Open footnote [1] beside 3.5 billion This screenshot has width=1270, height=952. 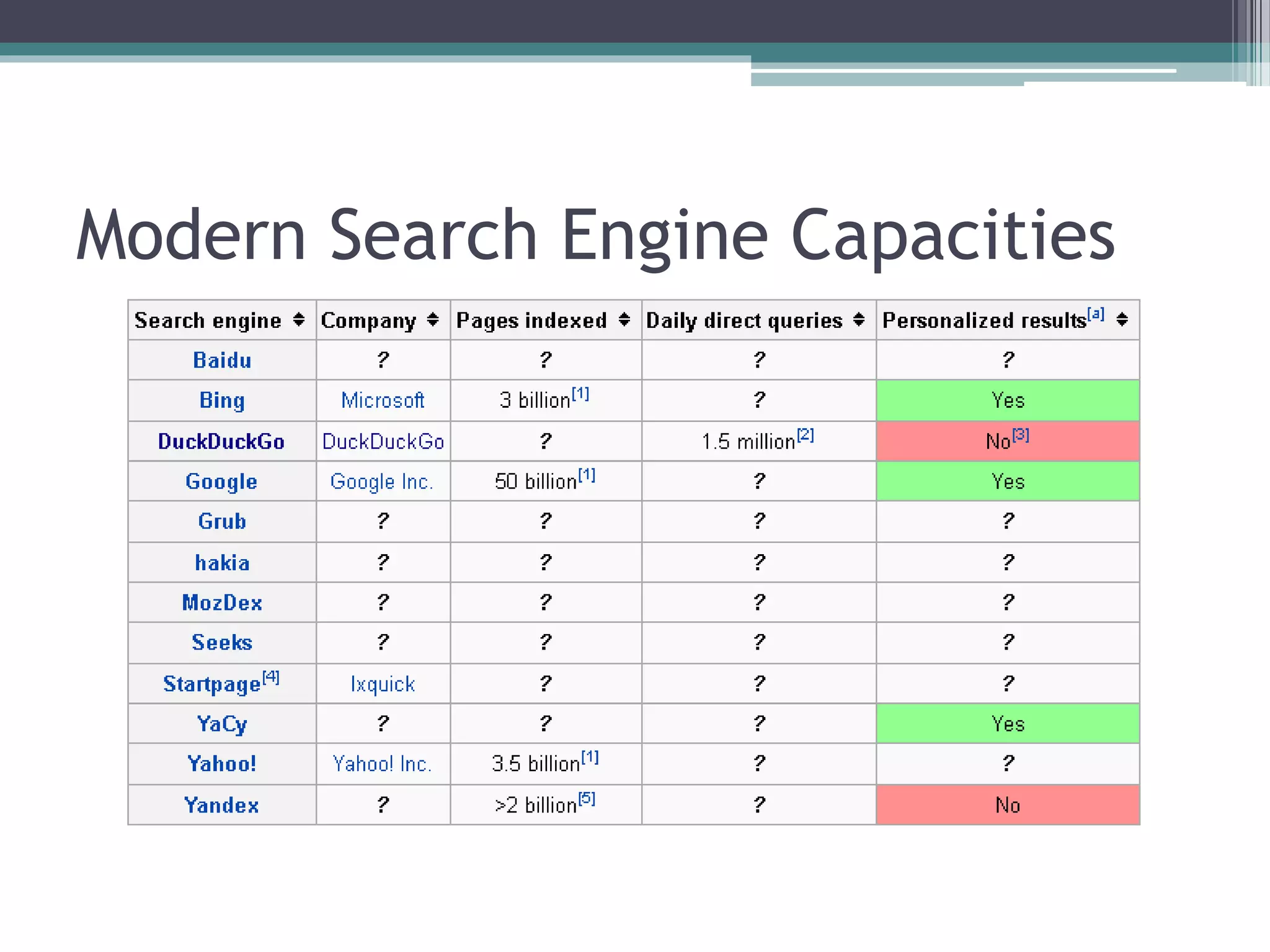[590, 757]
